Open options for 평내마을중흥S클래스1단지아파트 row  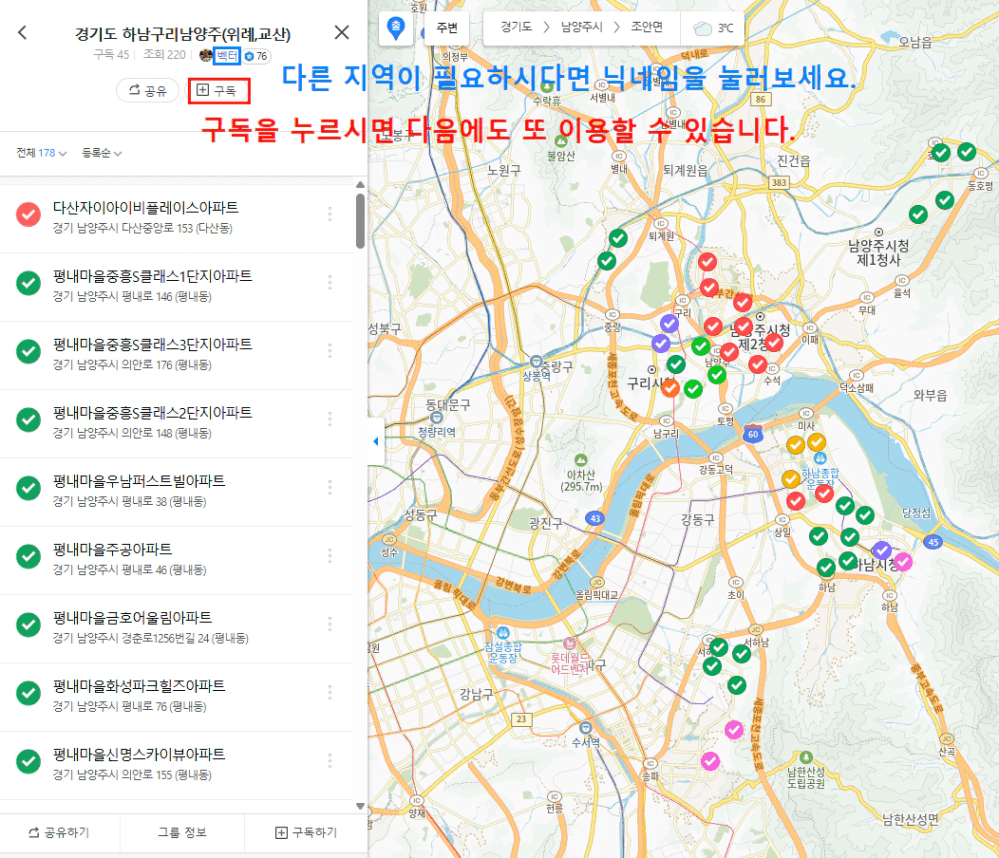[x=329, y=282]
